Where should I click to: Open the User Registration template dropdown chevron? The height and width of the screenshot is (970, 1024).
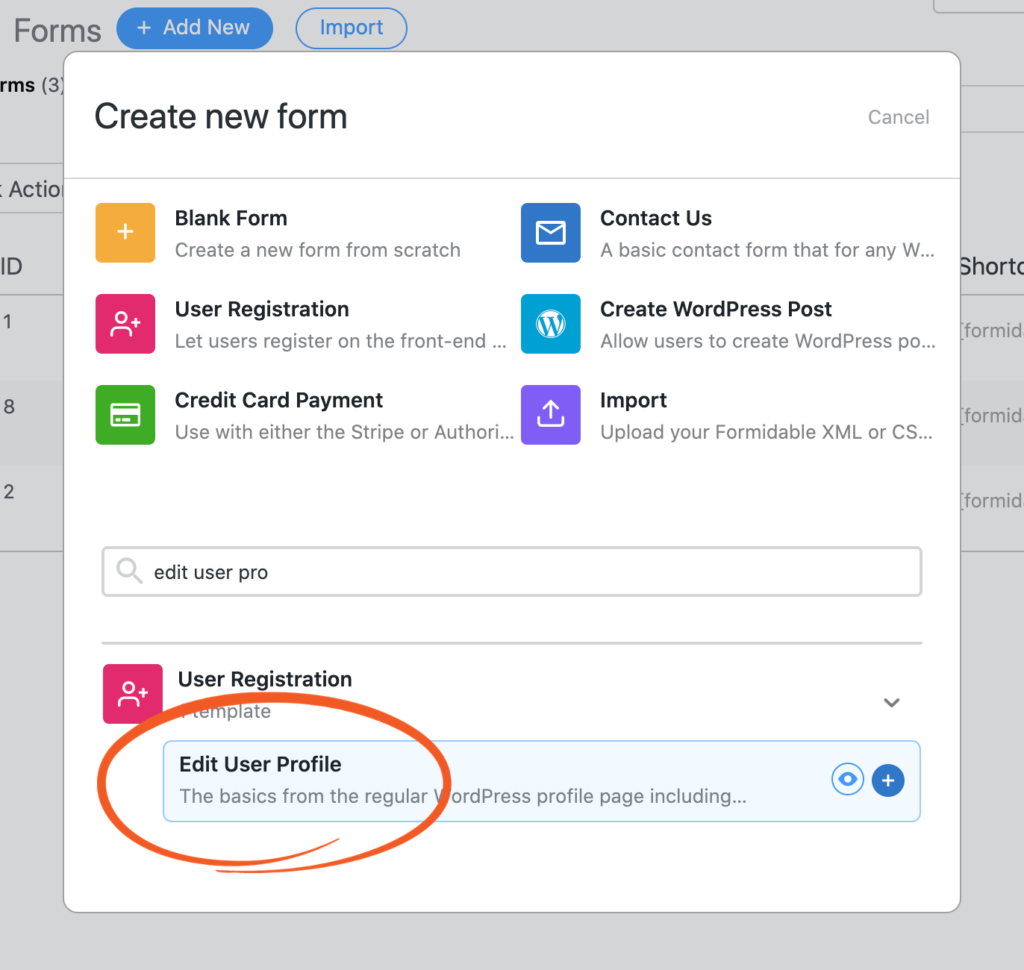pos(891,703)
